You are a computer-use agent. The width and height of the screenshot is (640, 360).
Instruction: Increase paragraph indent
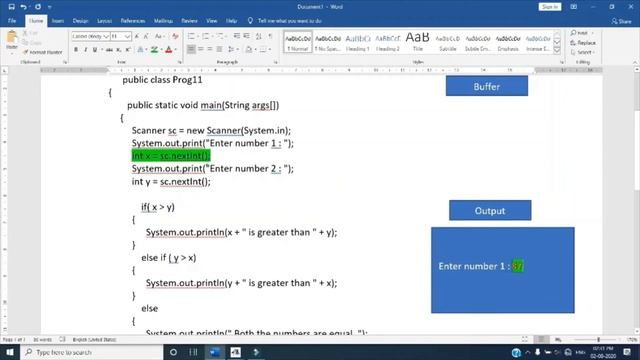247,36
